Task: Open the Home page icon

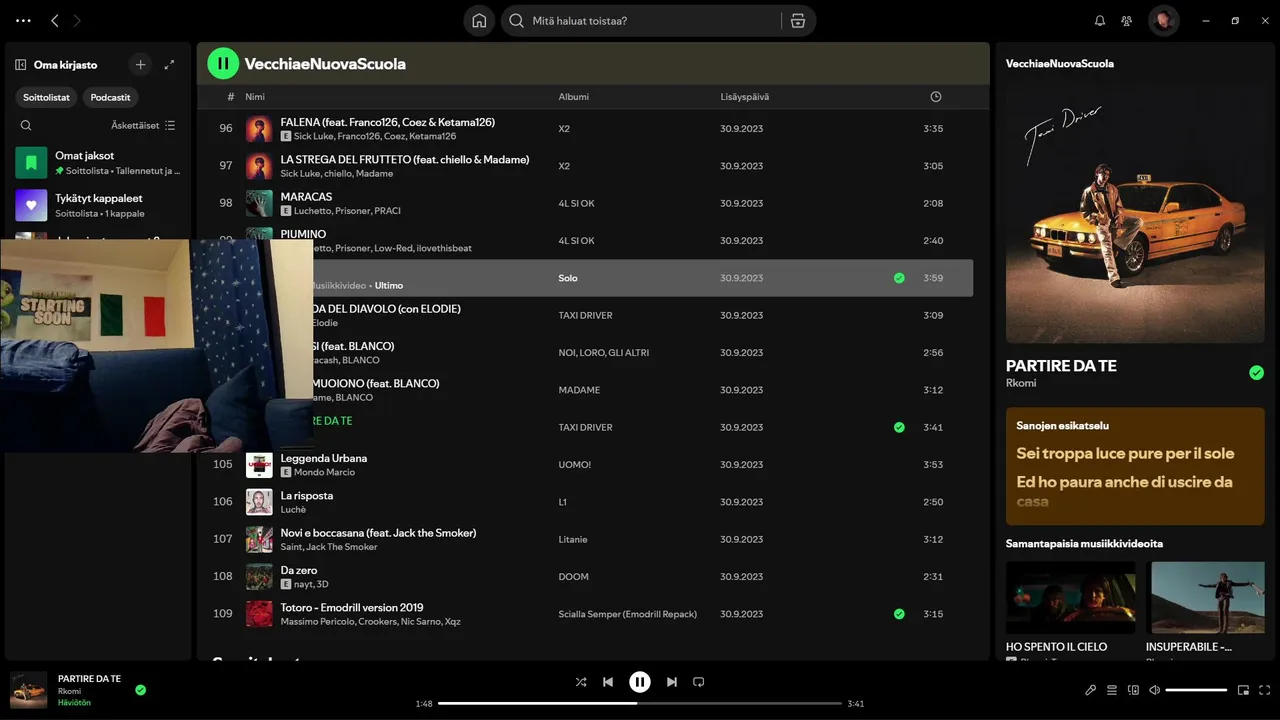Action: pyautogui.click(x=479, y=20)
